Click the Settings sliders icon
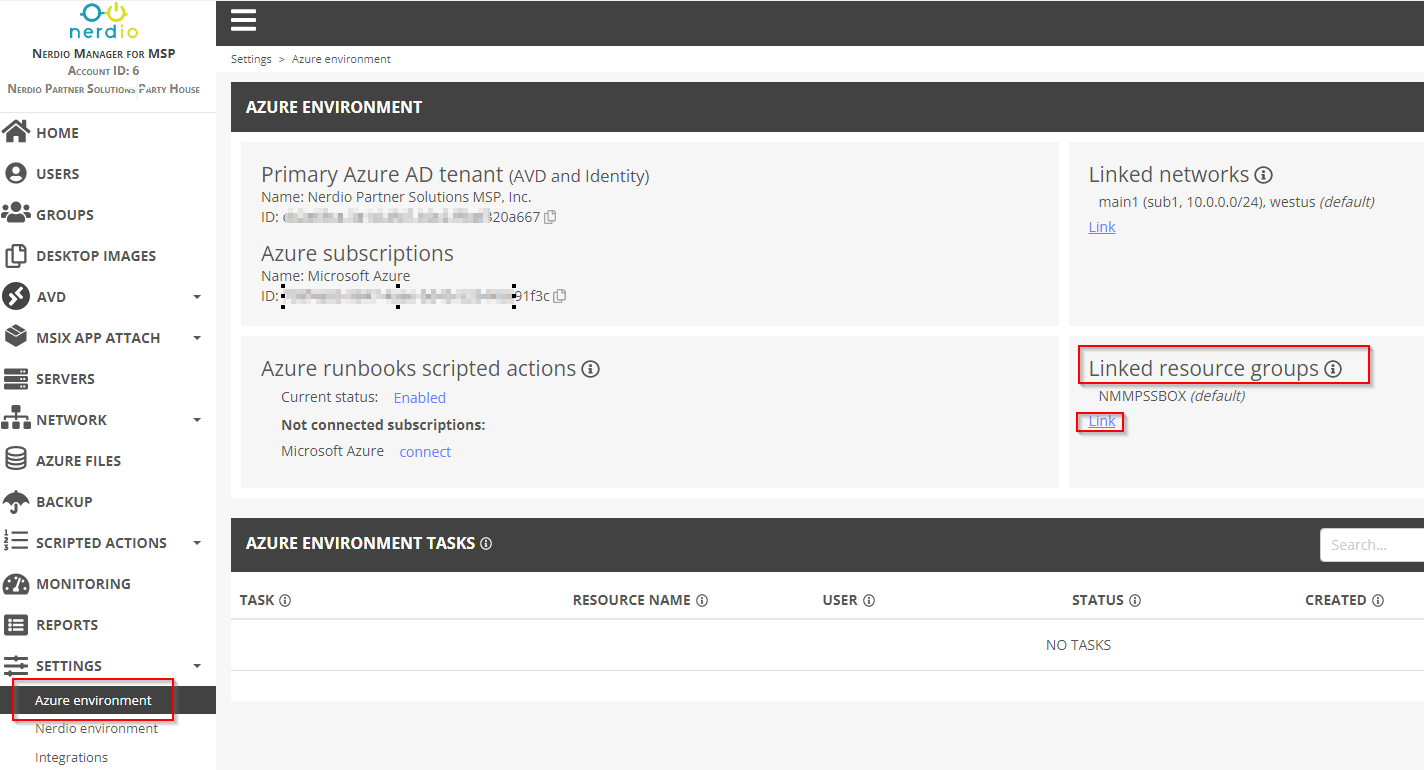1424x770 pixels. coord(16,665)
